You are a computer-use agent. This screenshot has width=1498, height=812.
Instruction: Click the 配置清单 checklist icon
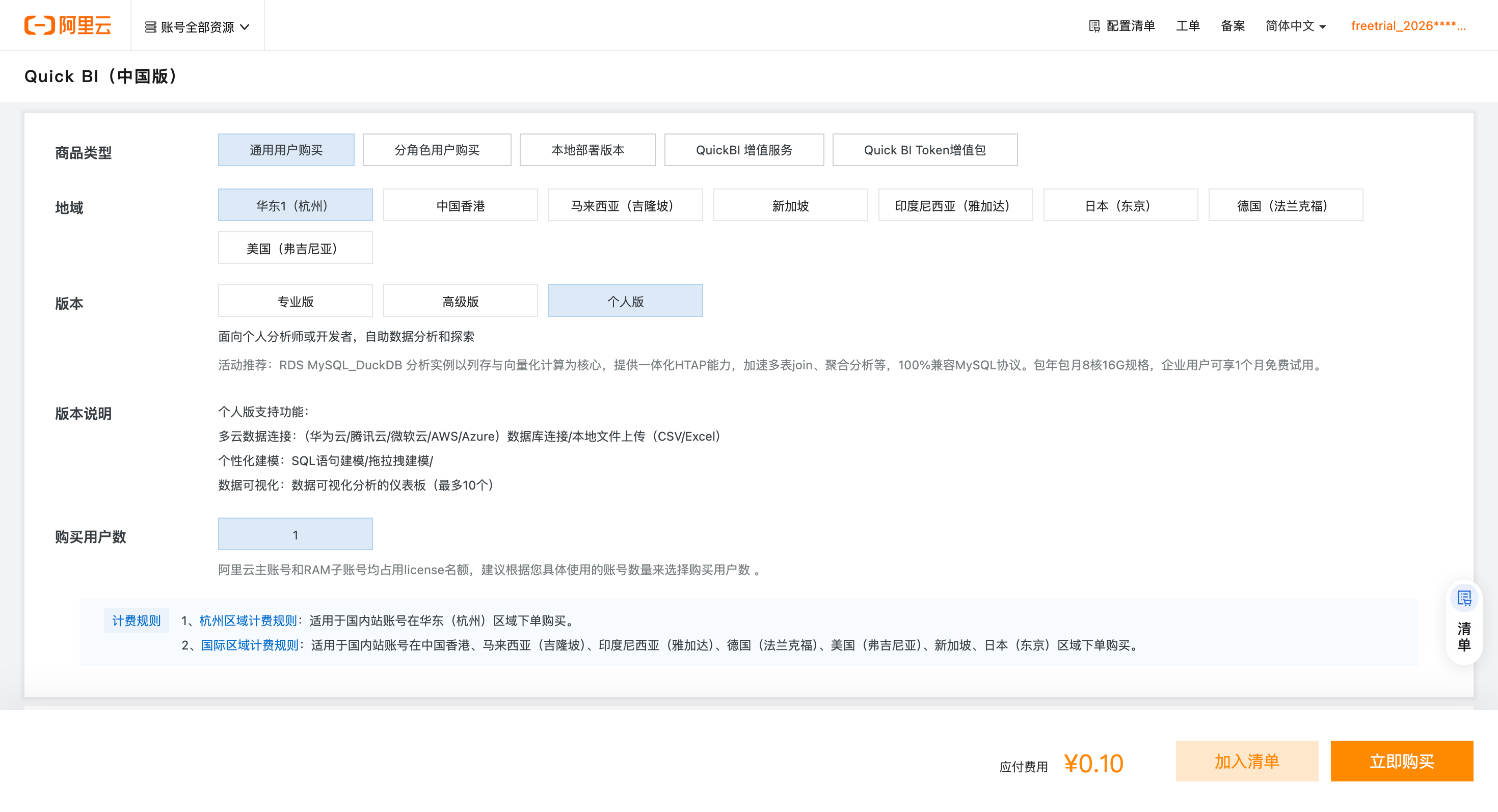pos(1094,26)
